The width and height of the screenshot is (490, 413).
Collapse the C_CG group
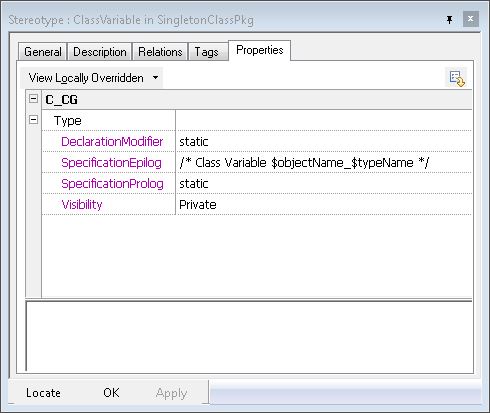pos(33,99)
